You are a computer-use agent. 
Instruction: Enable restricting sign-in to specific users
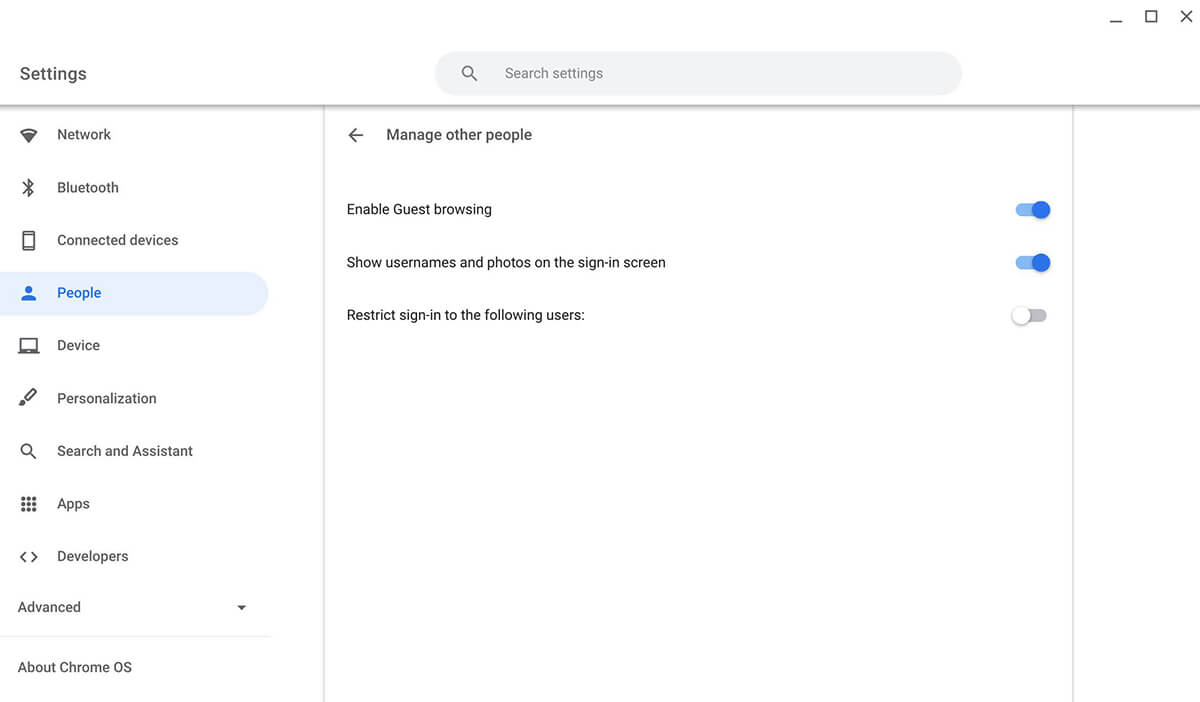[1029, 314]
